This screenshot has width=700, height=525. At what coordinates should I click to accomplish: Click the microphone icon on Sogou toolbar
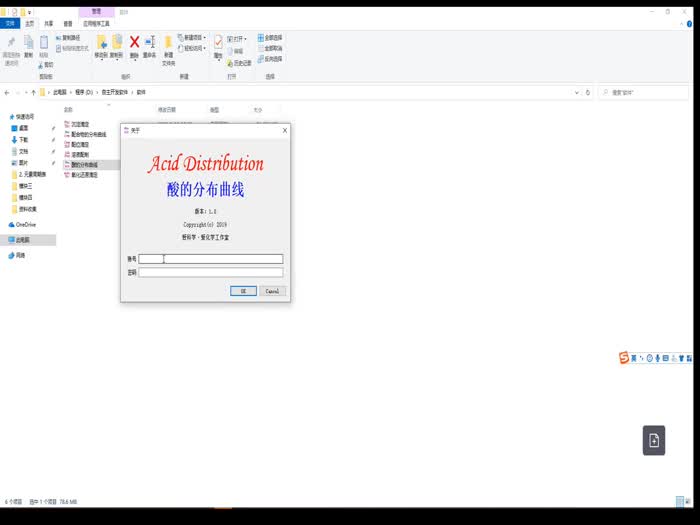pos(657,358)
